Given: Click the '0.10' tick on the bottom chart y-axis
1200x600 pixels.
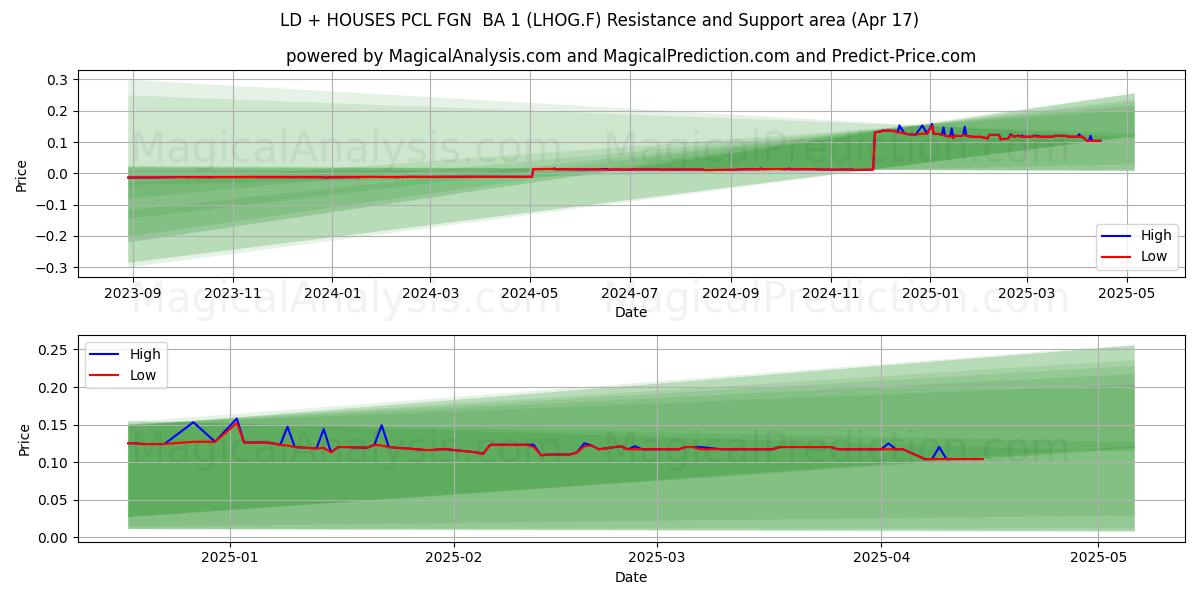Looking at the screenshot, I should coord(54,463).
